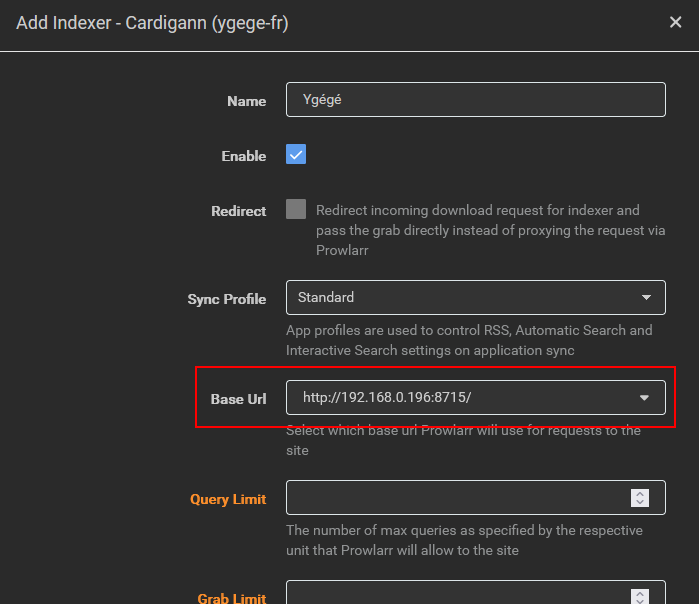Expand the Base Url dropdown
The image size is (699, 604).
[x=475, y=397]
